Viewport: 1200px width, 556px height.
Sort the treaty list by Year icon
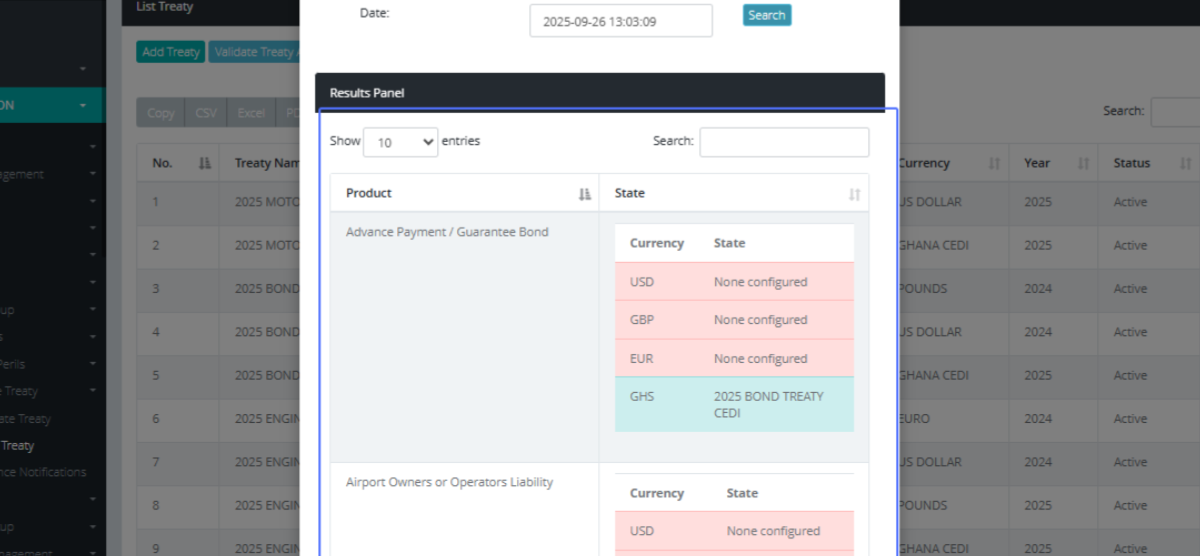click(1083, 163)
